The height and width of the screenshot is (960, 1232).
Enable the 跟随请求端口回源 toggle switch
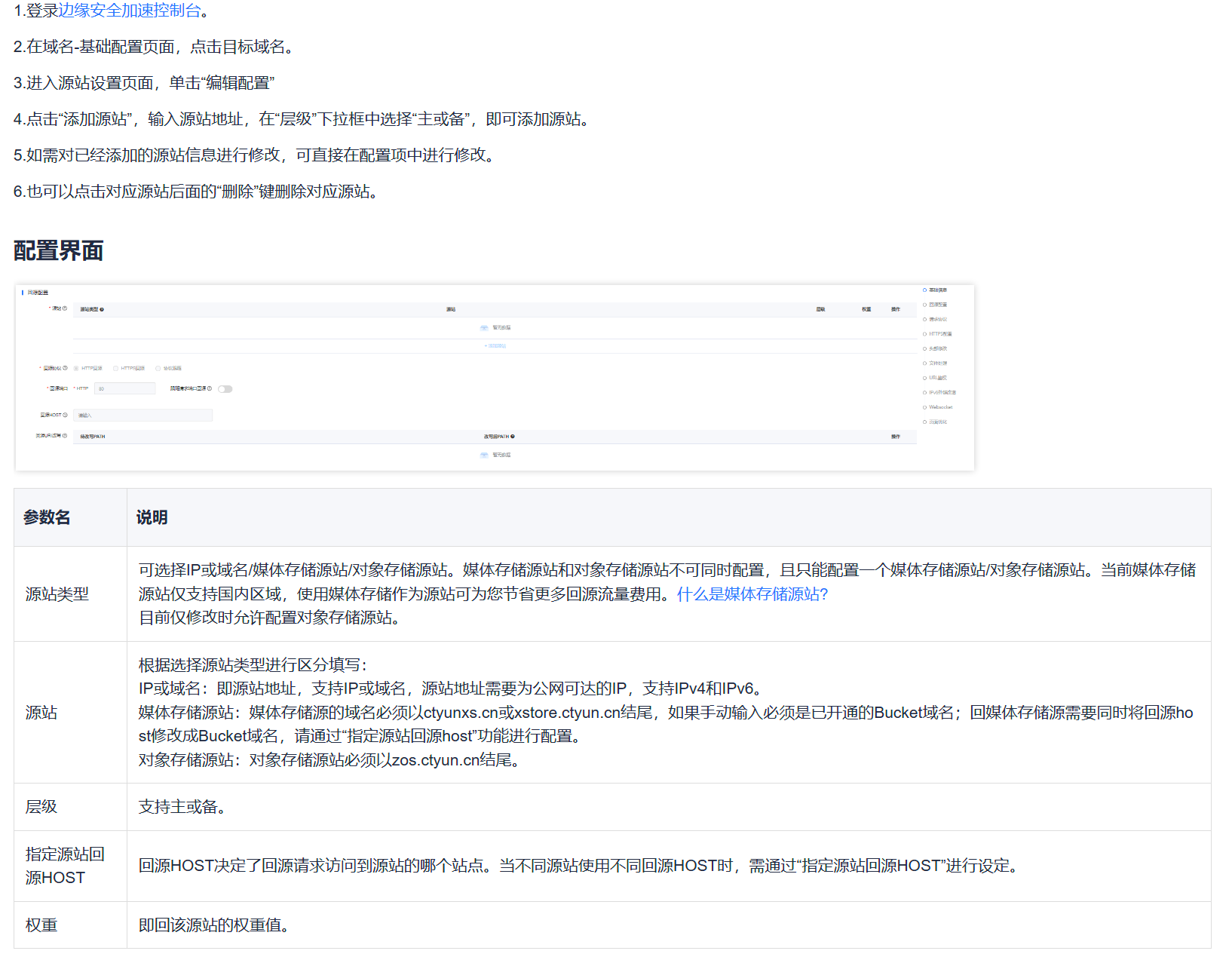[225, 389]
